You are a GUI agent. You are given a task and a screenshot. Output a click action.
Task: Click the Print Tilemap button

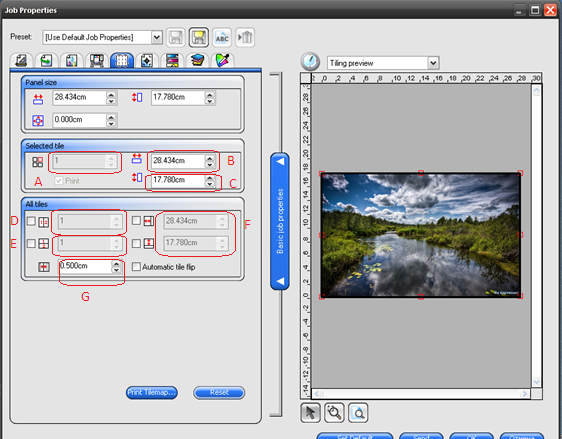pos(152,392)
